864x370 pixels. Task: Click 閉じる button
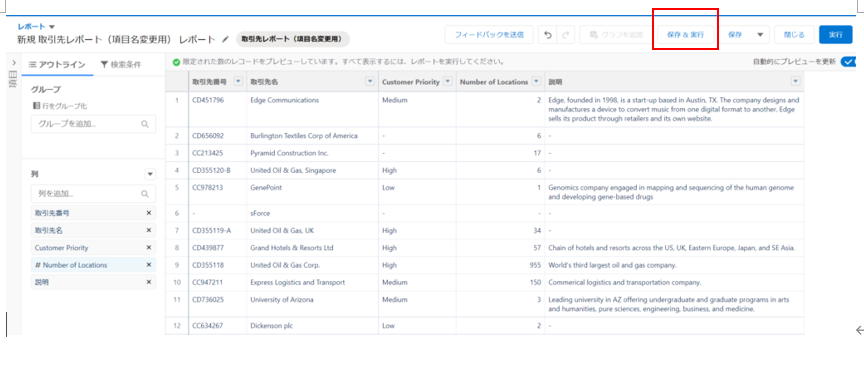pyautogui.click(x=794, y=34)
